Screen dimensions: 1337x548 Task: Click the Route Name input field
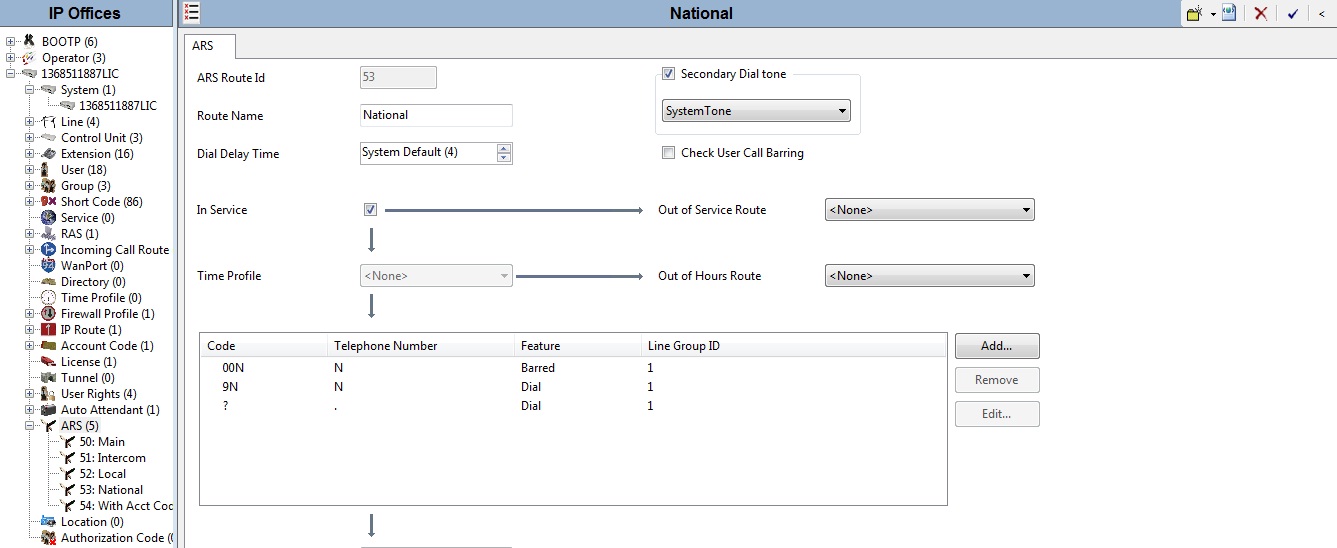click(x=436, y=115)
